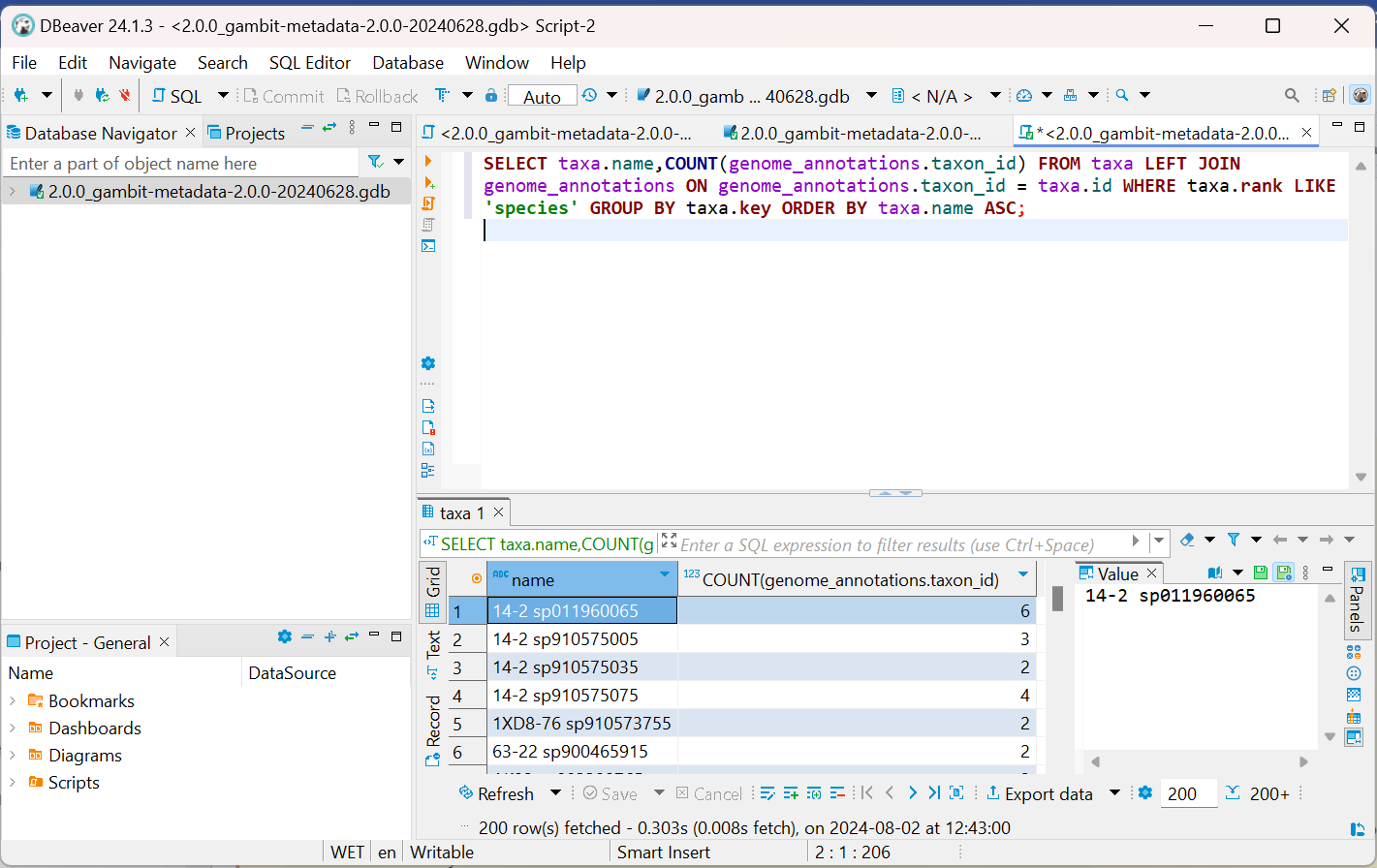
Task: Switch to the Projects tab
Action: [246, 133]
